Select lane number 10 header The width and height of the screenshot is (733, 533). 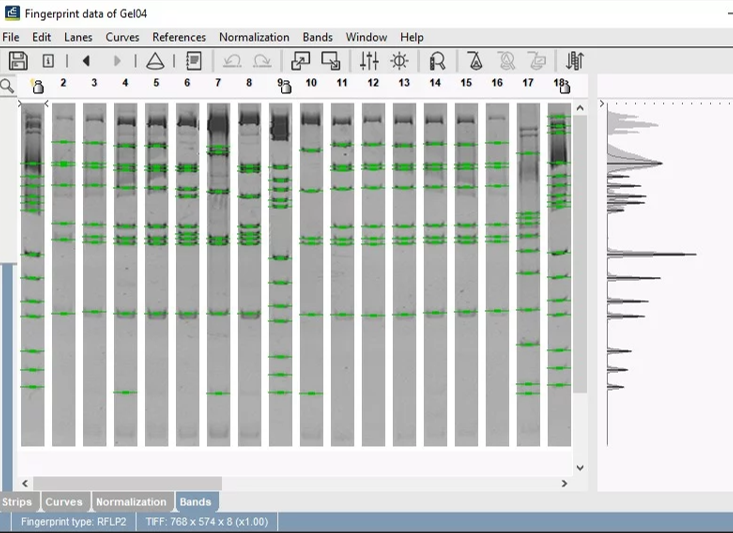tap(311, 83)
